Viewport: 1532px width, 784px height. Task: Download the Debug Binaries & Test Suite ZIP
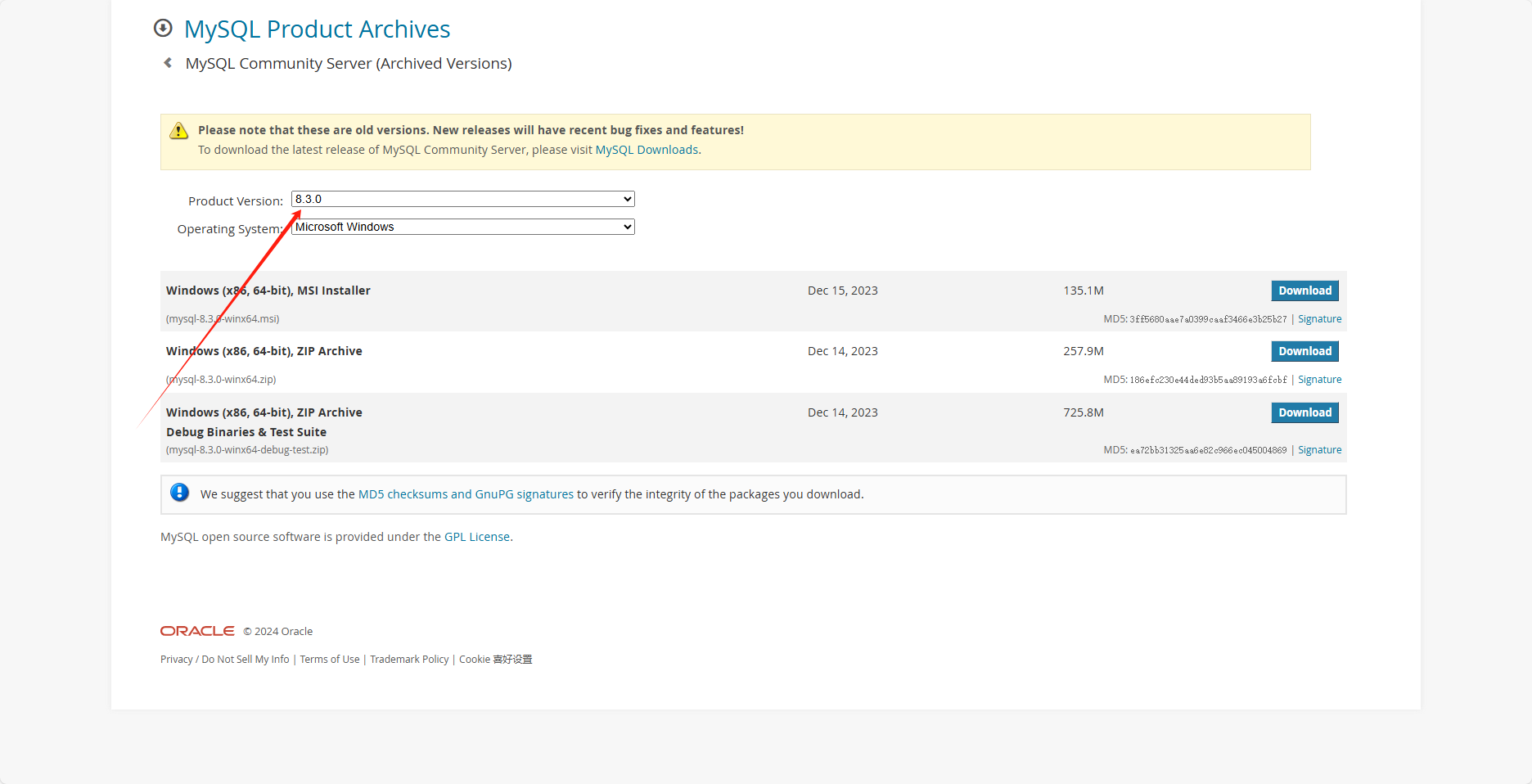(x=1304, y=412)
